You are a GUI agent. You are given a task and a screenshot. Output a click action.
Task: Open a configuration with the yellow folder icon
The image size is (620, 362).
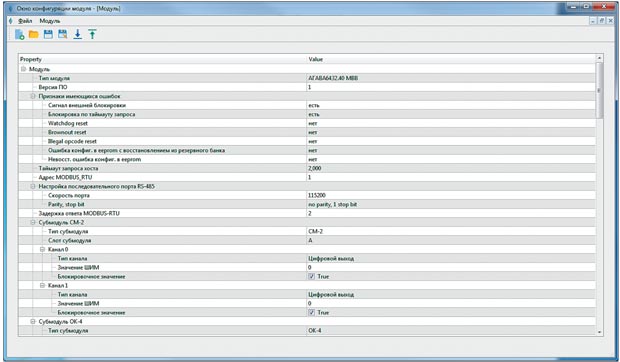34,35
